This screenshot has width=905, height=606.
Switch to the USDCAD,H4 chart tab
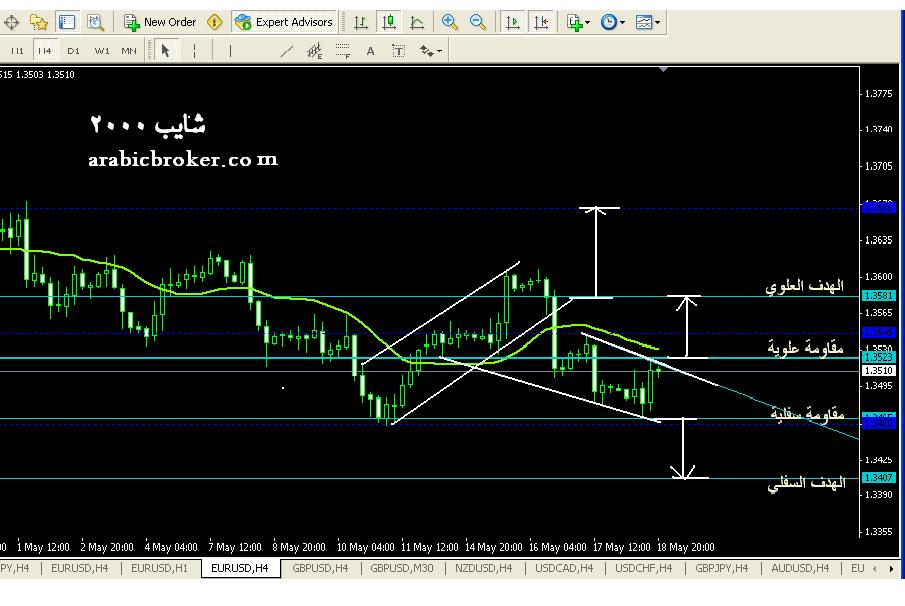tap(564, 568)
